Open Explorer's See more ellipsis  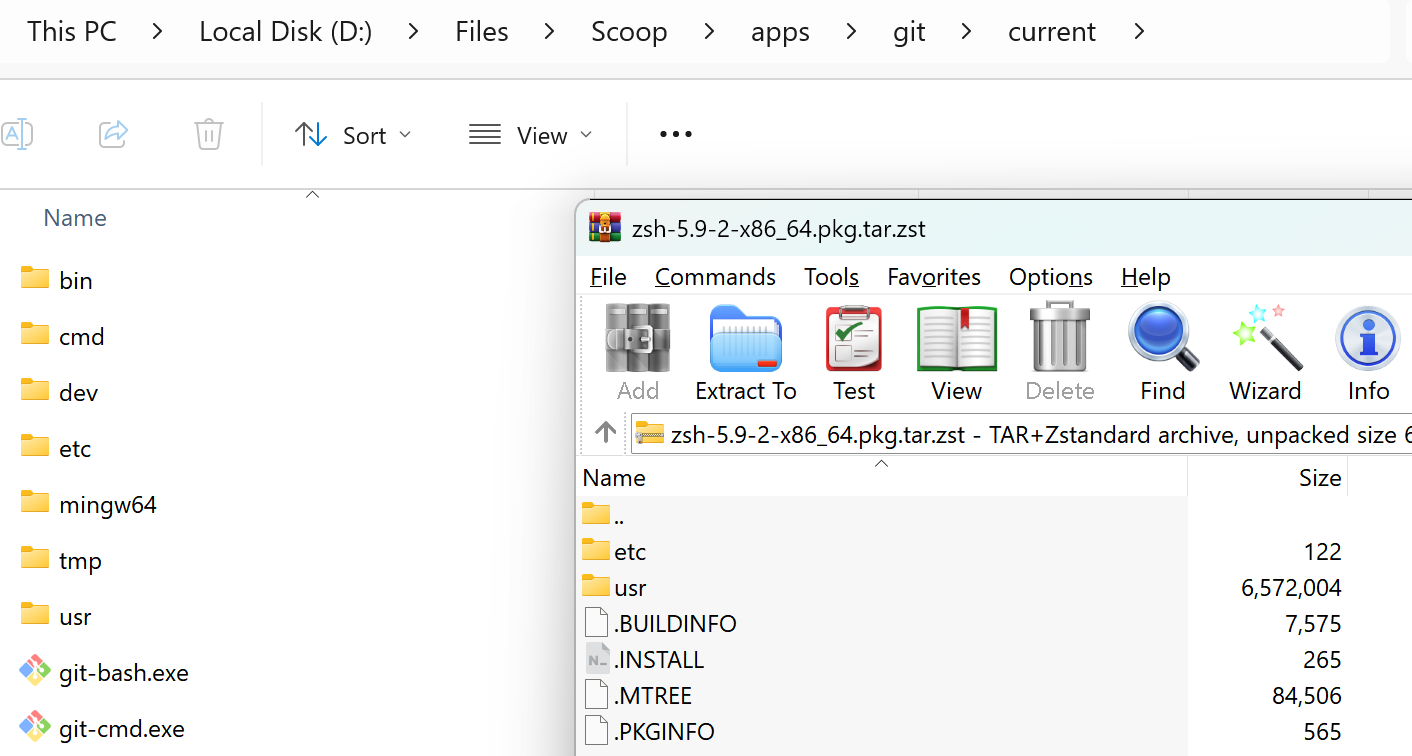[676, 134]
